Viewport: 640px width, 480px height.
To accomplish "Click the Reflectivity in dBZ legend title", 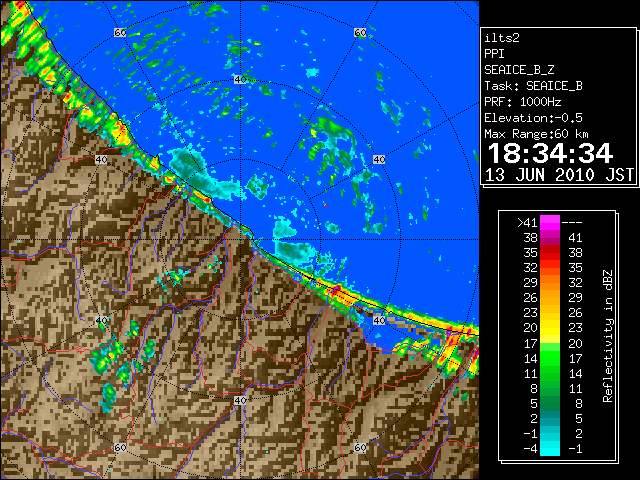I will tap(608, 336).
